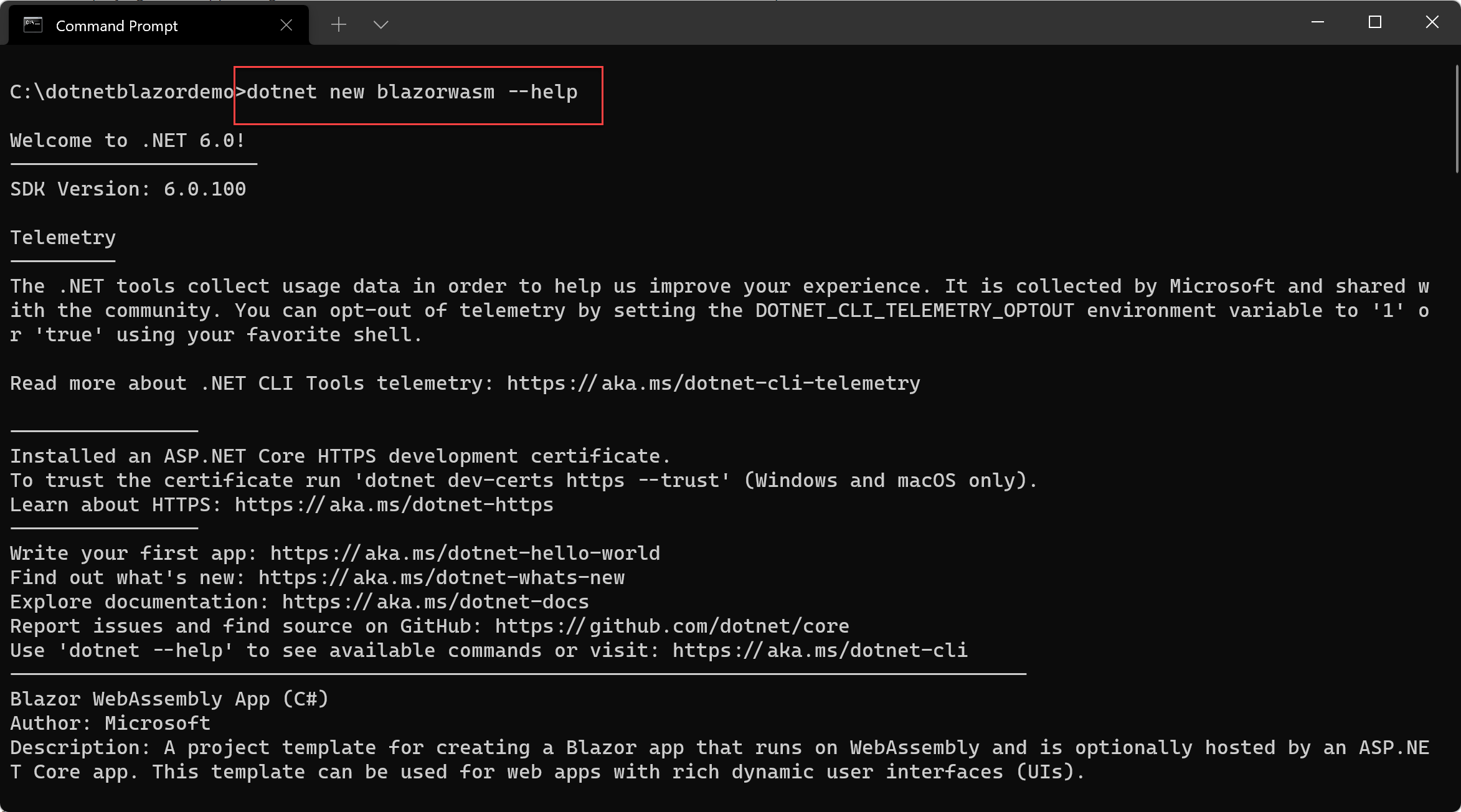Click the typed 'dotnet new blazorwasm --help' command

coord(412,92)
